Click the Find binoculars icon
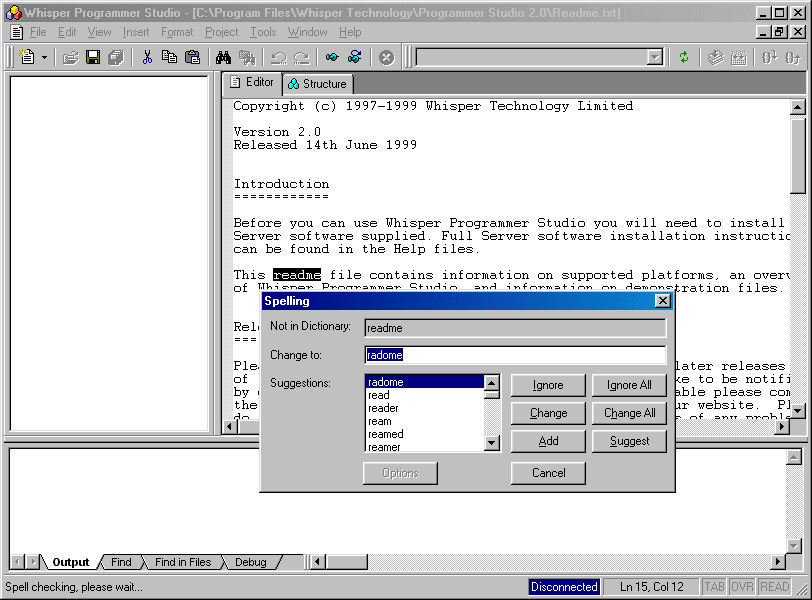 tap(224, 57)
